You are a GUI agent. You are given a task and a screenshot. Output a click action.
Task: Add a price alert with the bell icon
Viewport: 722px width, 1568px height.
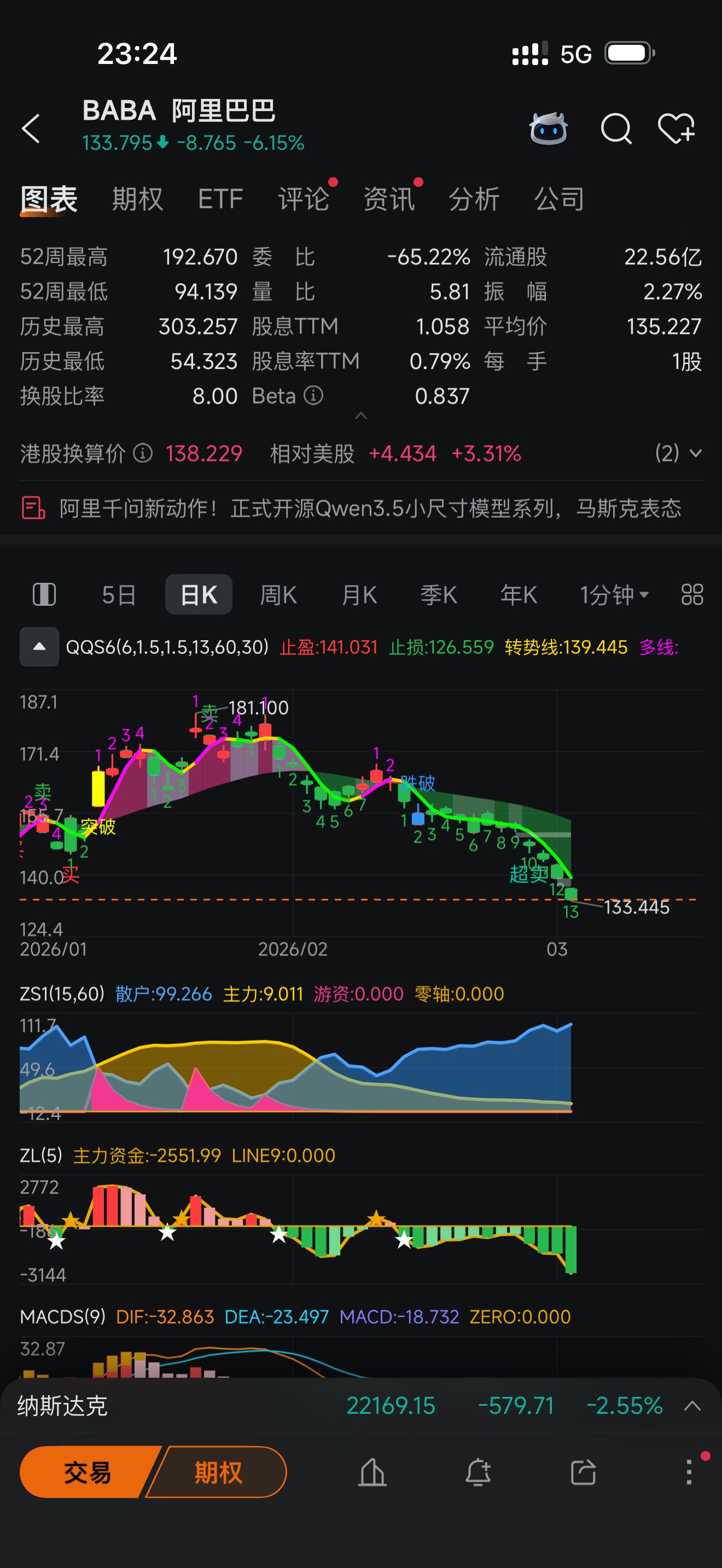click(478, 1472)
